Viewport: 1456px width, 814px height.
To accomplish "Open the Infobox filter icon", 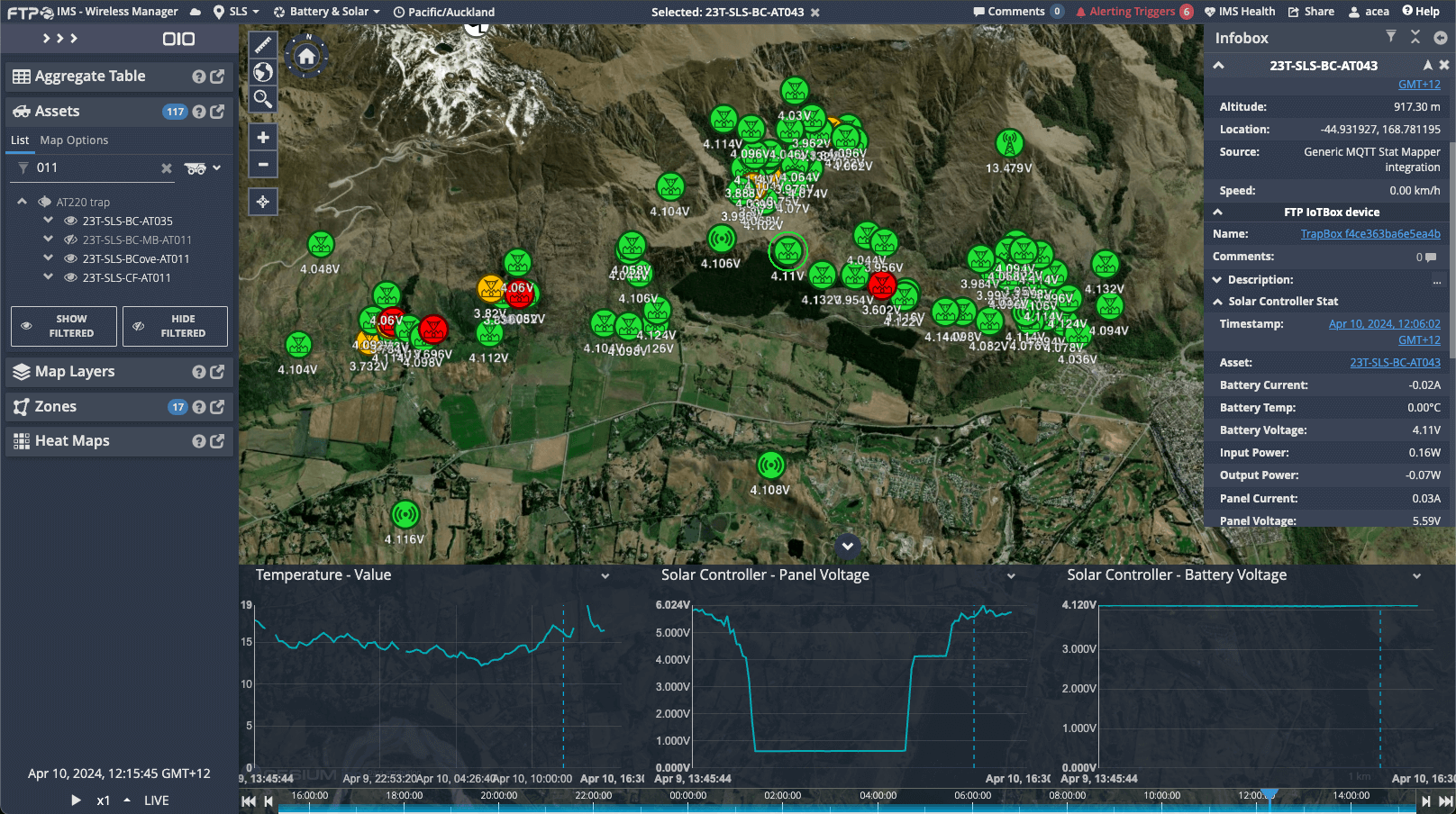I will (x=1390, y=37).
